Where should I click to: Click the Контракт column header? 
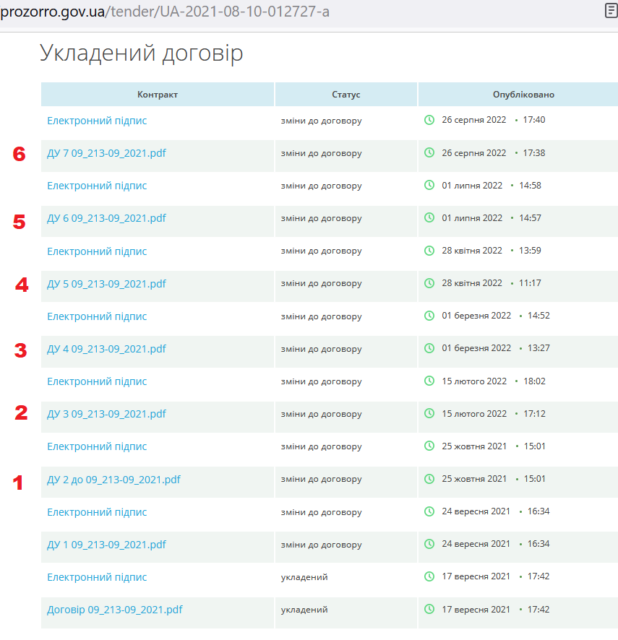click(157, 94)
